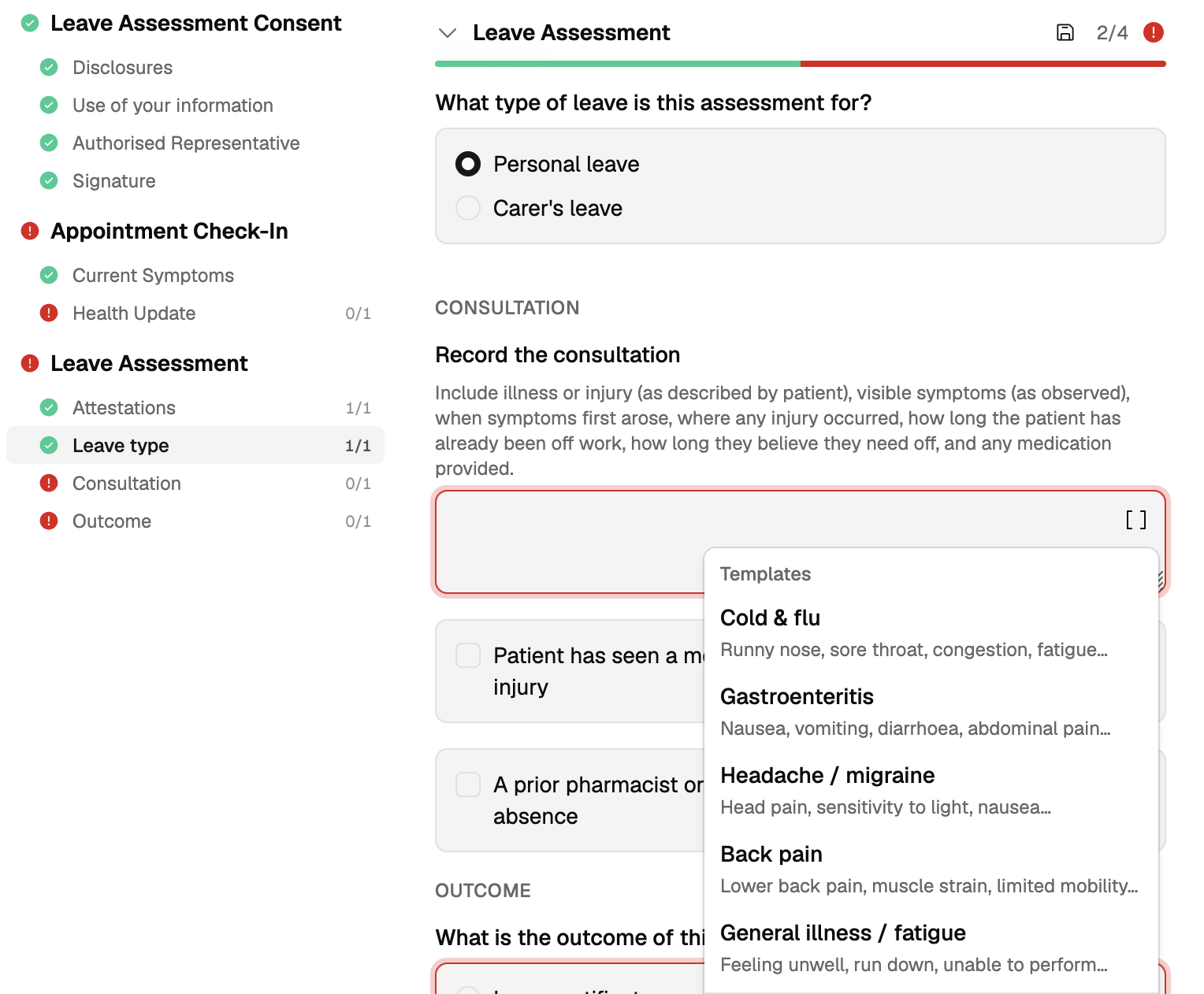Image resolution: width=1204 pixels, height=994 pixels.
Task: Click green check icon next to Leave type
Action: coord(49,446)
